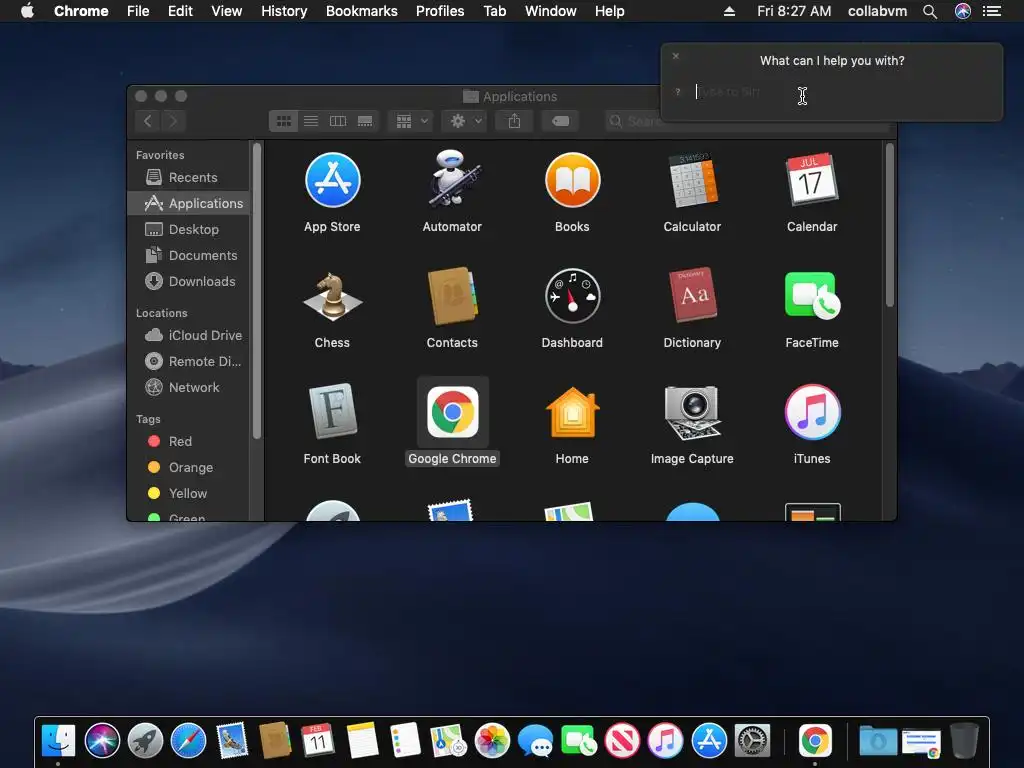
Task: Click the Type to Siri input field
Action: tap(842, 92)
